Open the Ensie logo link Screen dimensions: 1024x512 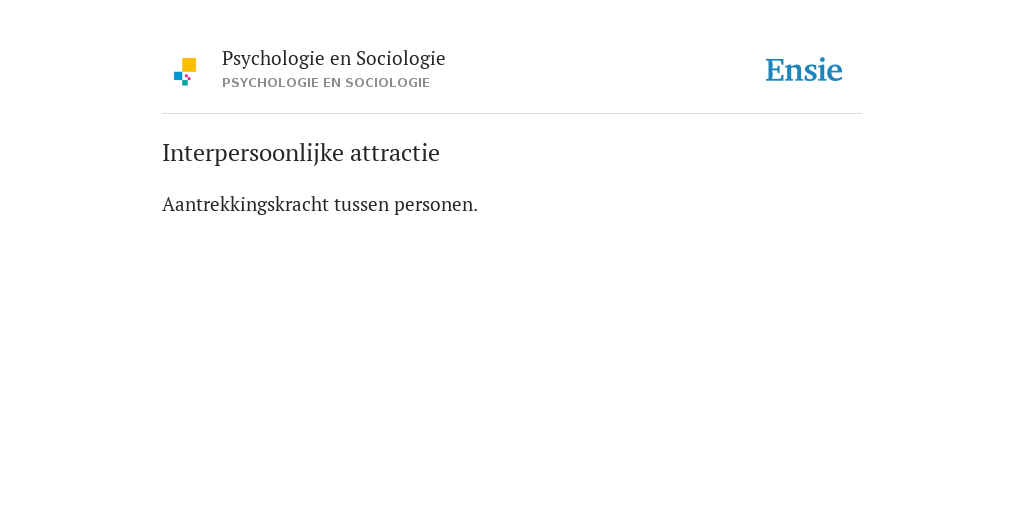tap(804, 70)
